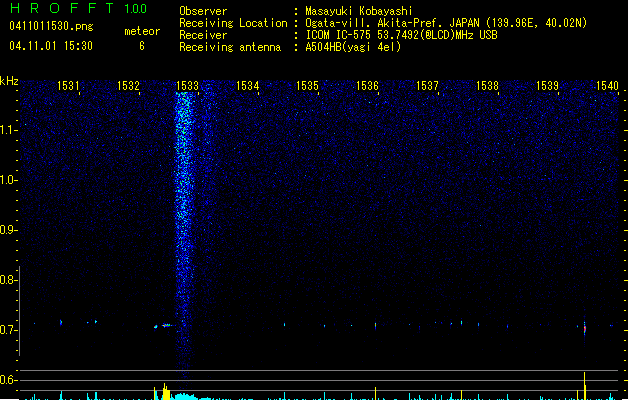This screenshot has width=629, height=400.
Task: Click the 0.9 kHz frequency label
Action: coord(8,230)
